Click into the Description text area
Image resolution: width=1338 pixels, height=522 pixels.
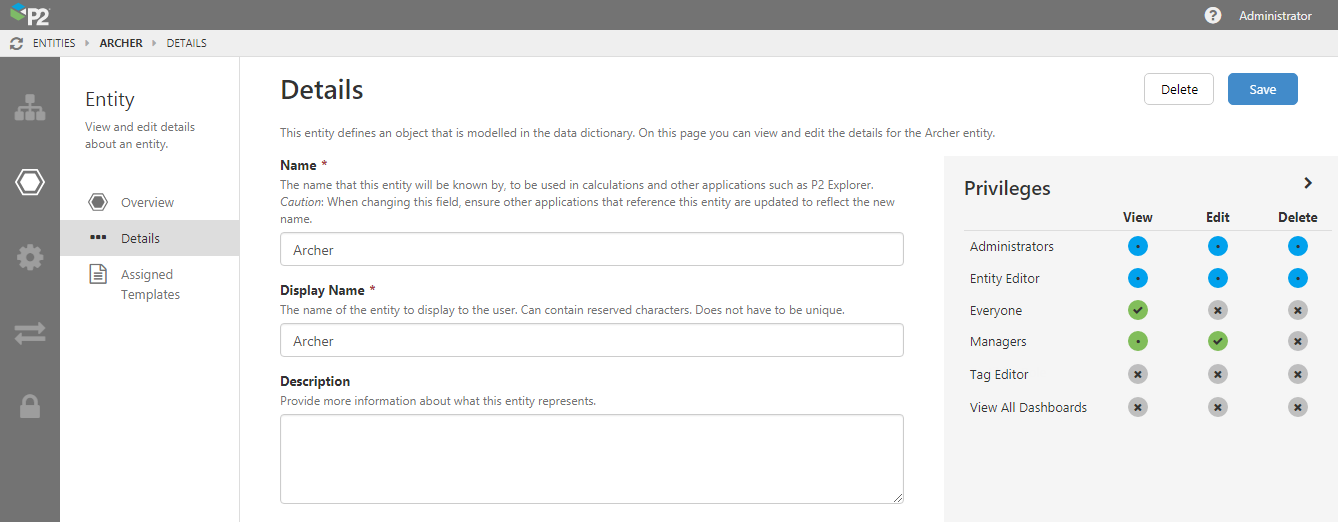[591, 459]
